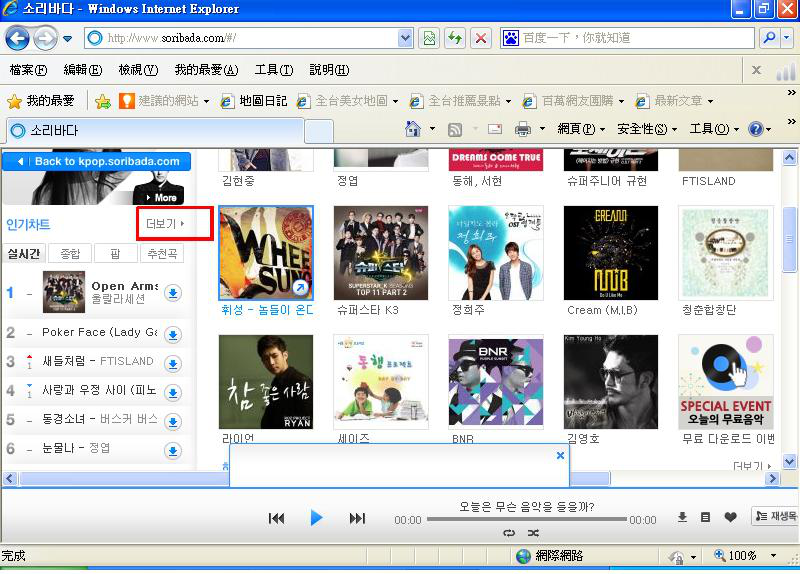Click Back to kpop.soribada.com button
Screen dimensions: 800x574
[97, 161]
